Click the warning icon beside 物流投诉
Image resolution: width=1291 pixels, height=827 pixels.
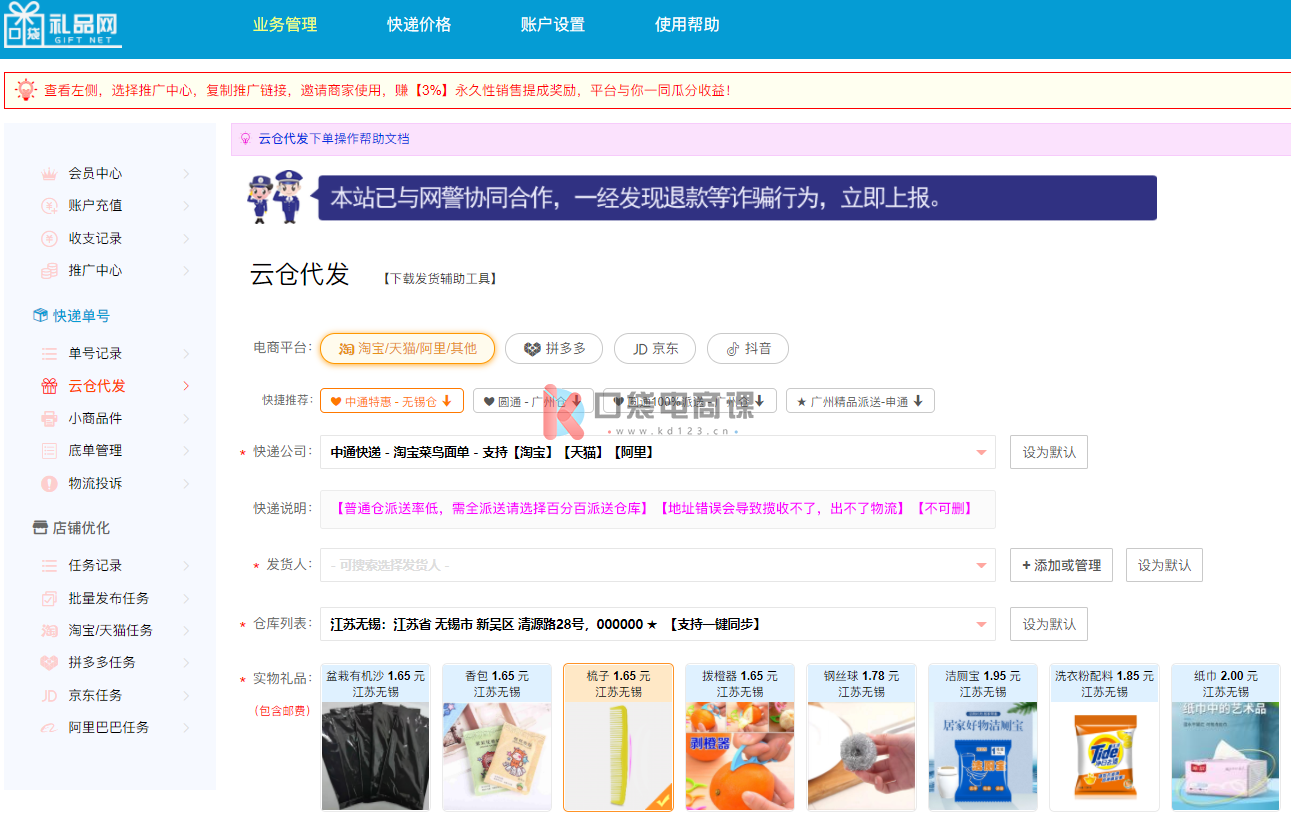click(49, 484)
